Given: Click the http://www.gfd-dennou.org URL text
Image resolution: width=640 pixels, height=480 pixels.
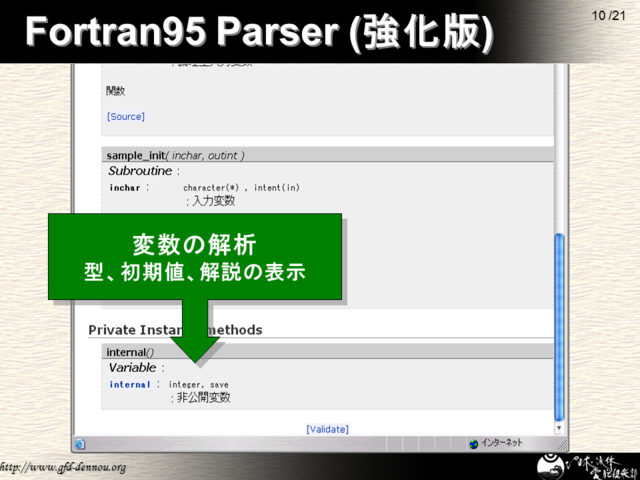Looking at the screenshot, I should point(63,468).
